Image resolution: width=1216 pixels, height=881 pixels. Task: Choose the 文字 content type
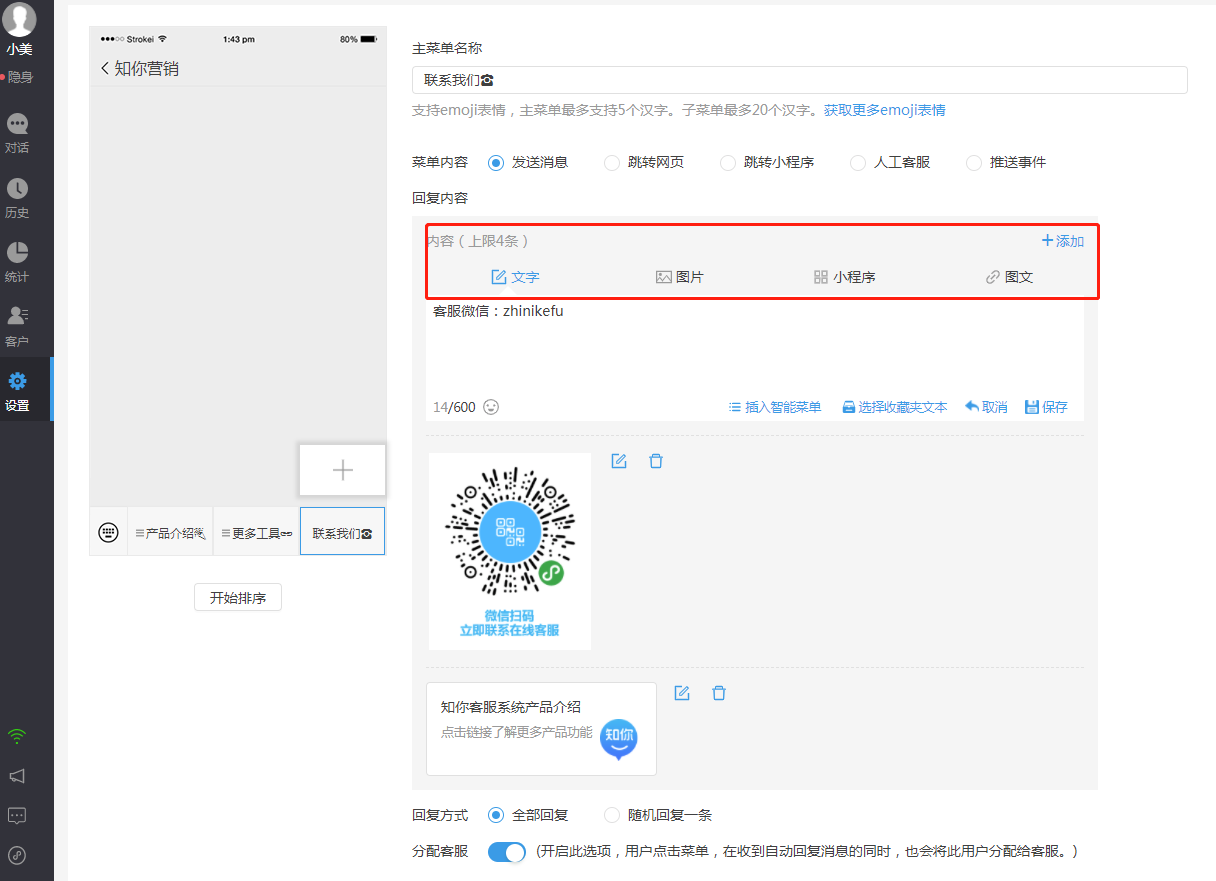(515, 277)
